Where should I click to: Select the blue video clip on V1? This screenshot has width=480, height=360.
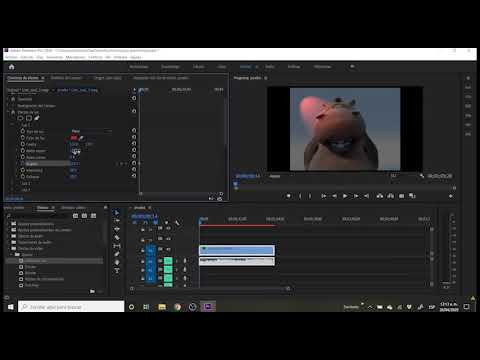click(237, 250)
